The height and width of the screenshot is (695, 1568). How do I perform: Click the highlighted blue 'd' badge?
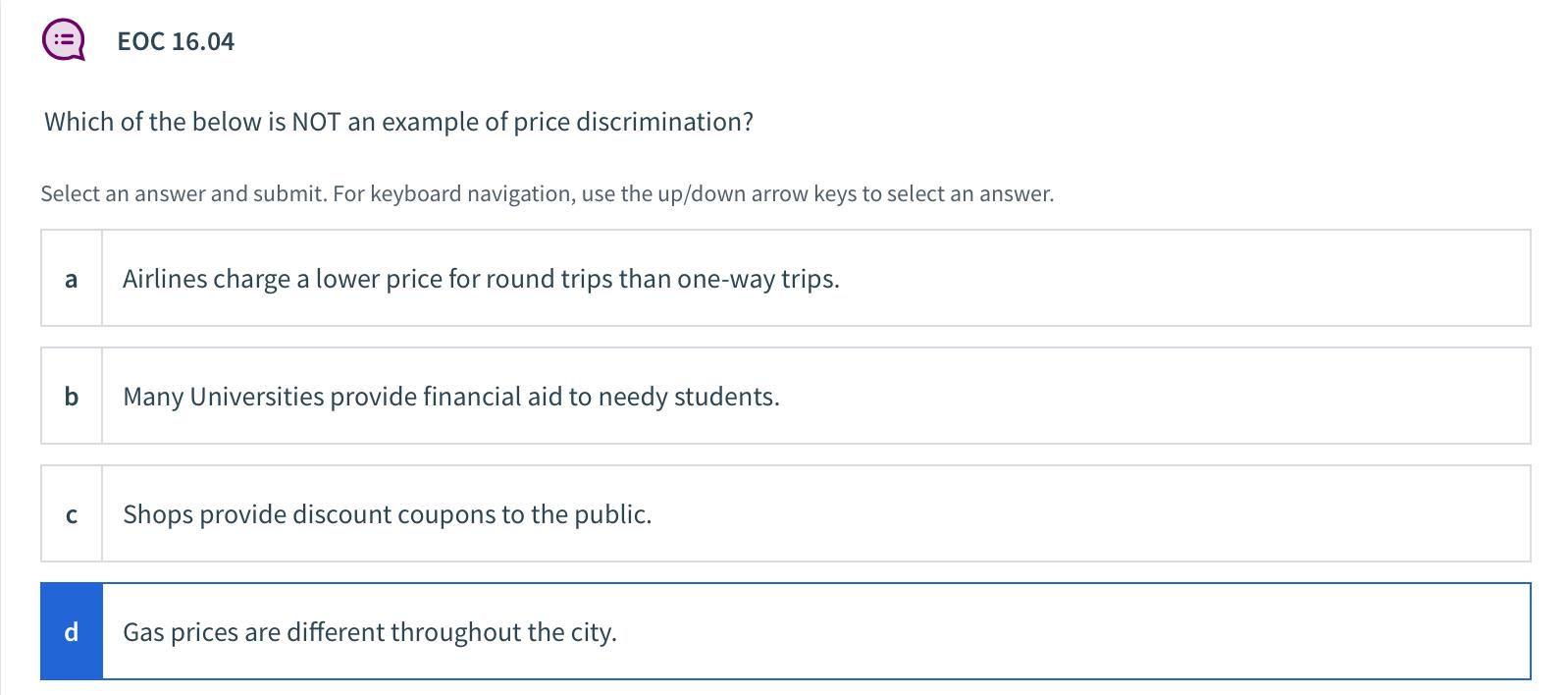[70, 632]
